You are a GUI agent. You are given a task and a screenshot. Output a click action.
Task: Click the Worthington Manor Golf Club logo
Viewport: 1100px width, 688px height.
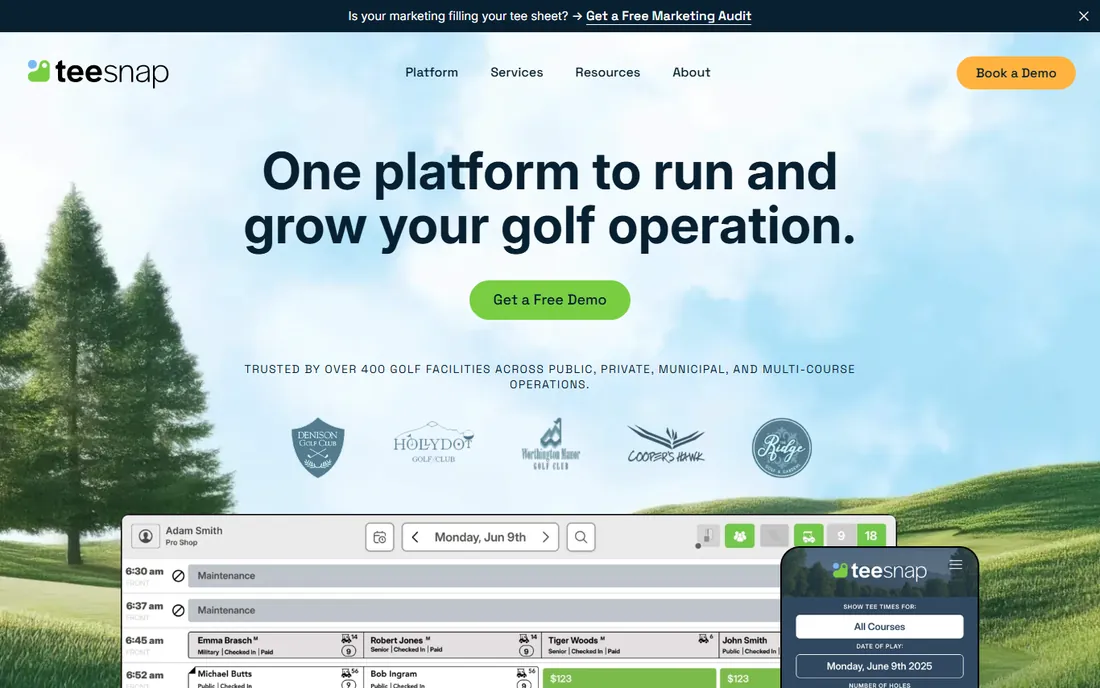(x=551, y=445)
